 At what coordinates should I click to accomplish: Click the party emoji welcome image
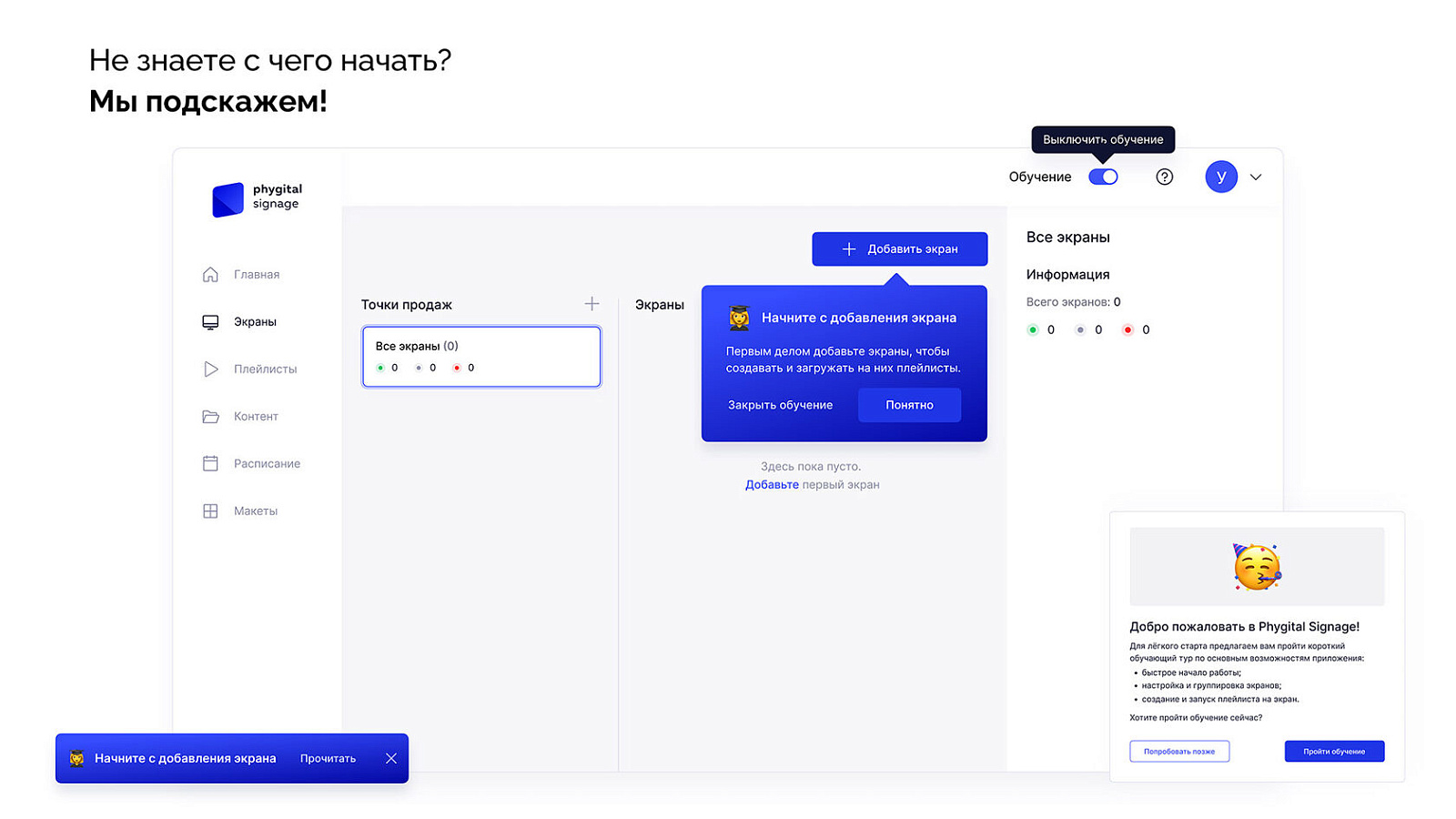tap(1257, 567)
